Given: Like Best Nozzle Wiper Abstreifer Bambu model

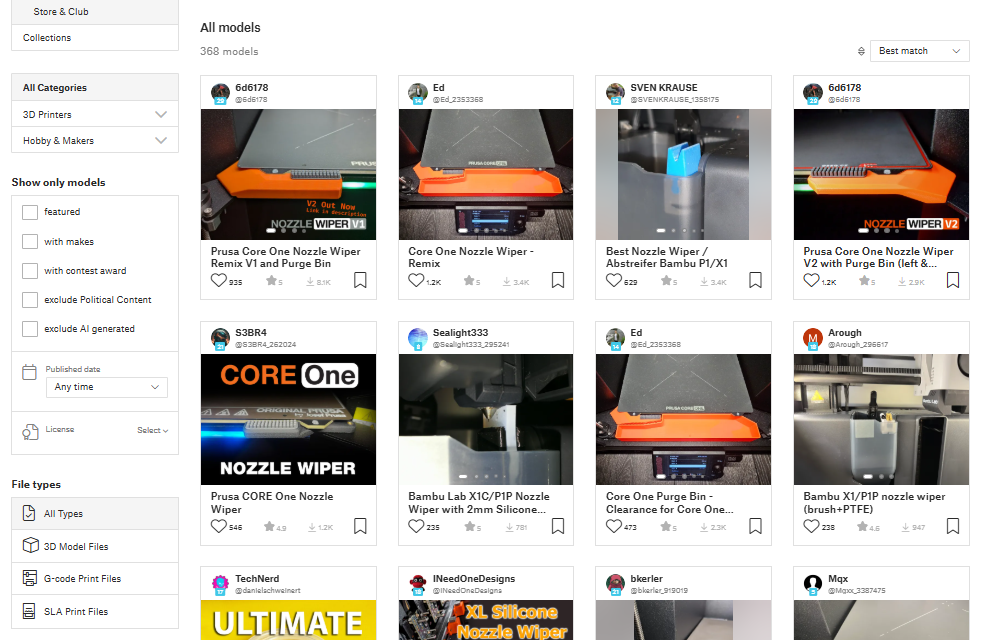Looking at the screenshot, I should click(x=614, y=280).
